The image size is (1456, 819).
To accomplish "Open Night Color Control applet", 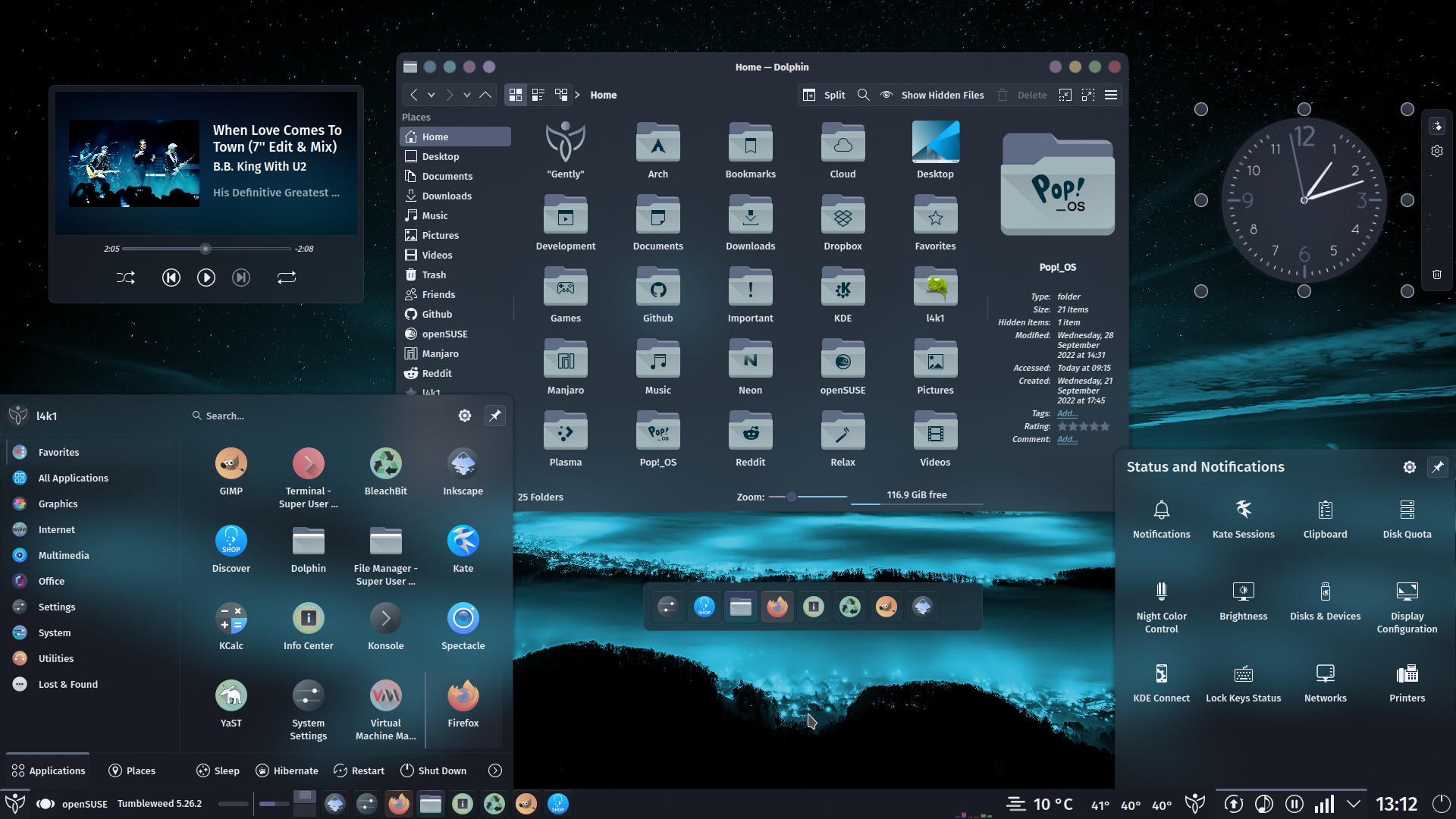I will pos(1161,607).
